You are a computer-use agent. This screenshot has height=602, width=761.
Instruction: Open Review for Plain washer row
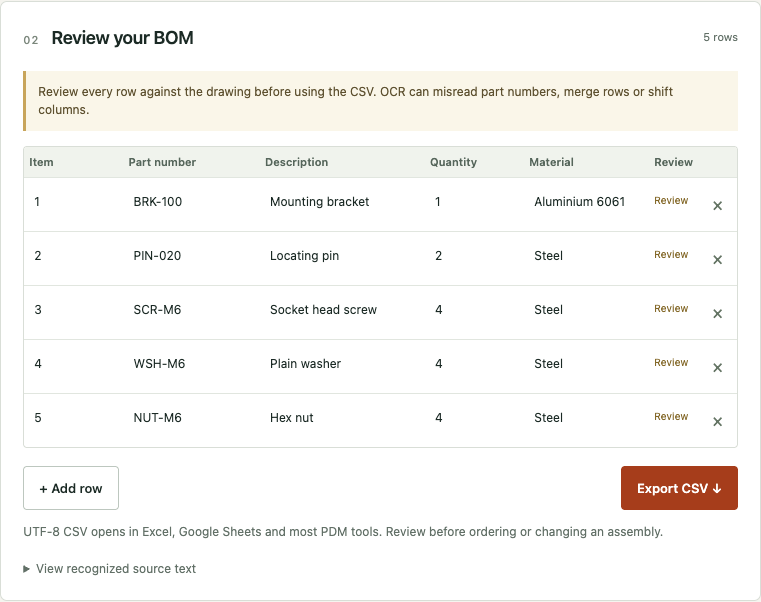tap(671, 362)
